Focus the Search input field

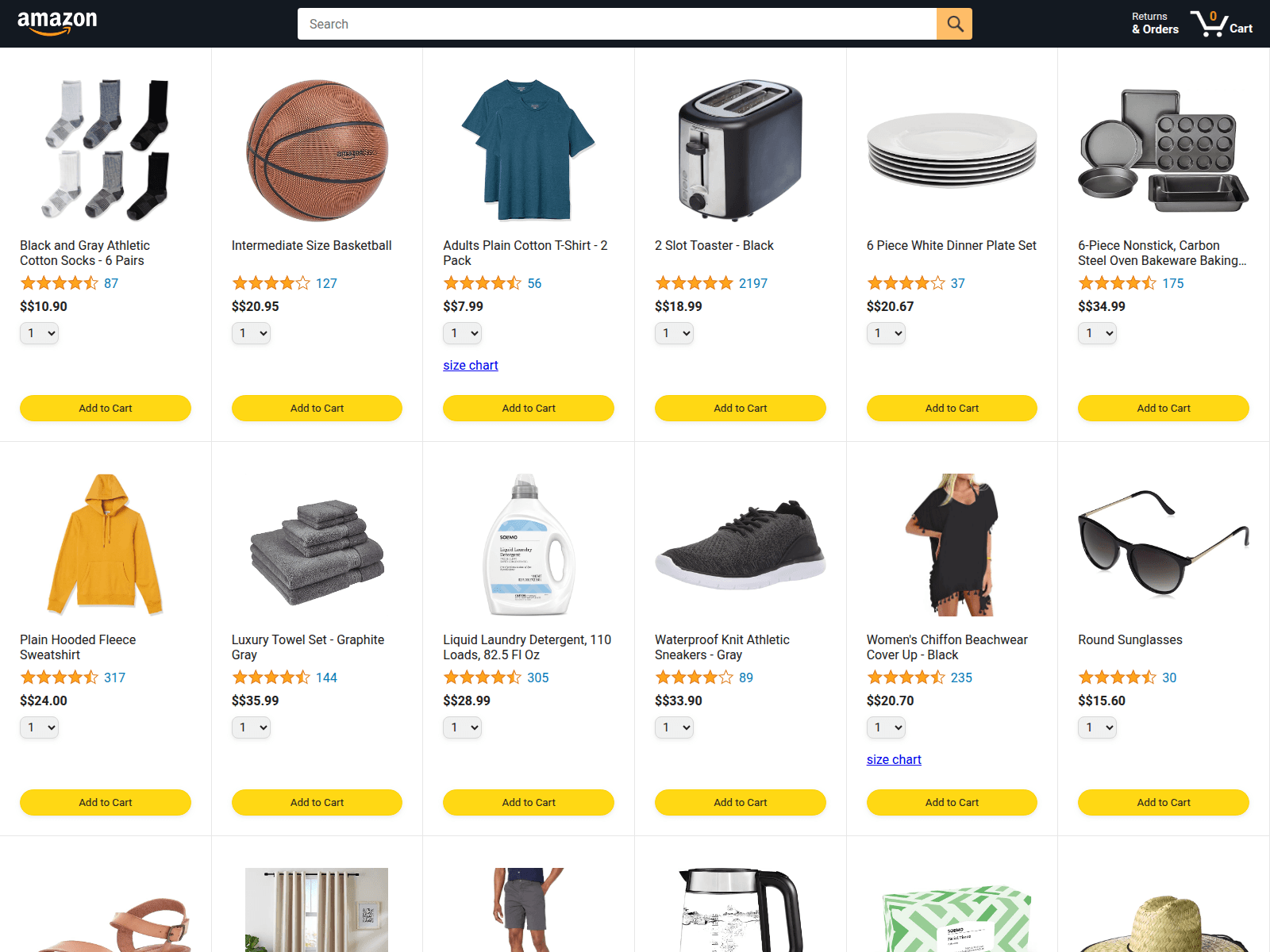point(617,24)
